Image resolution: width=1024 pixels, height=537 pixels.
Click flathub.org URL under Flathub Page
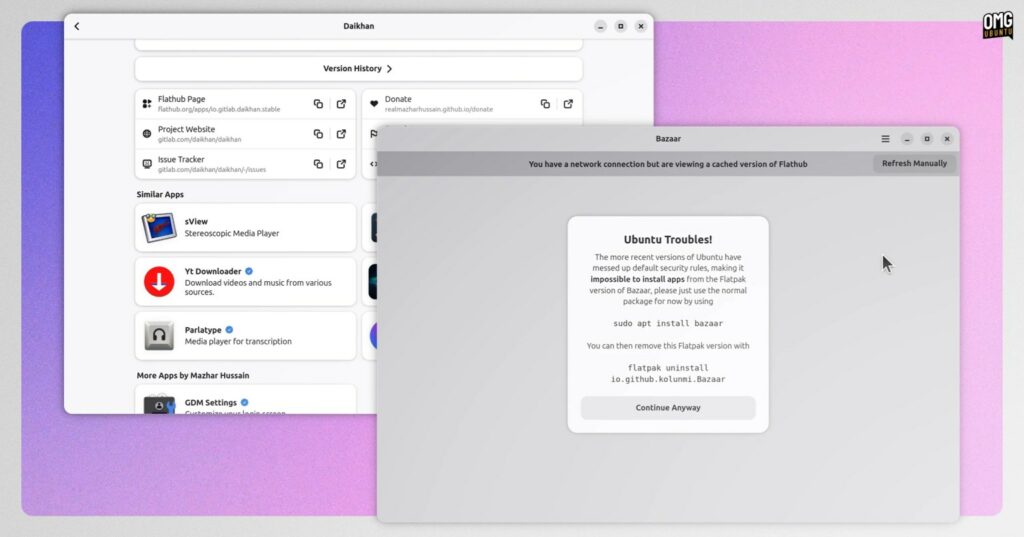click(219, 110)
